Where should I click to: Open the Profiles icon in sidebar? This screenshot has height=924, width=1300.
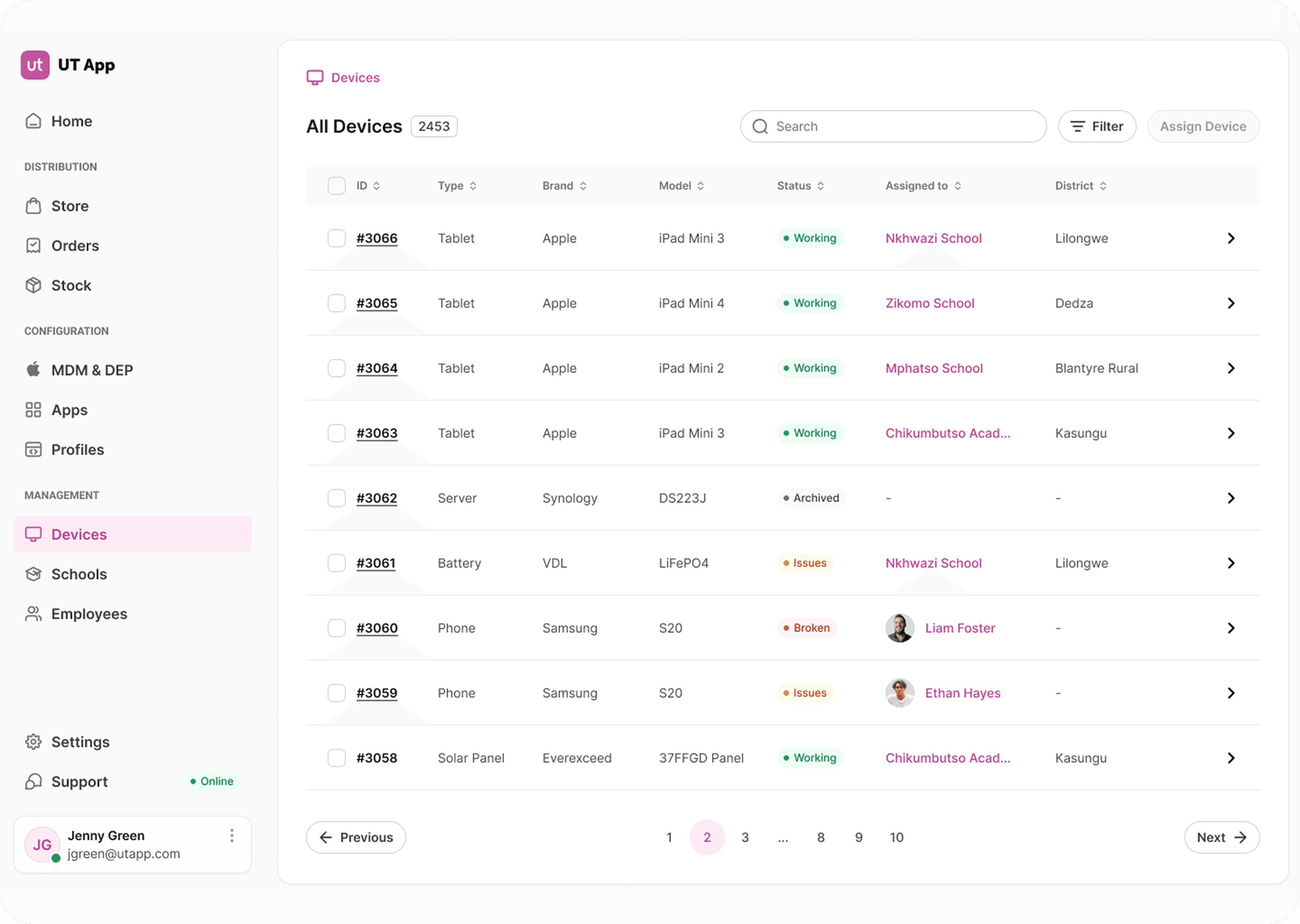click(x=33, y=449)
